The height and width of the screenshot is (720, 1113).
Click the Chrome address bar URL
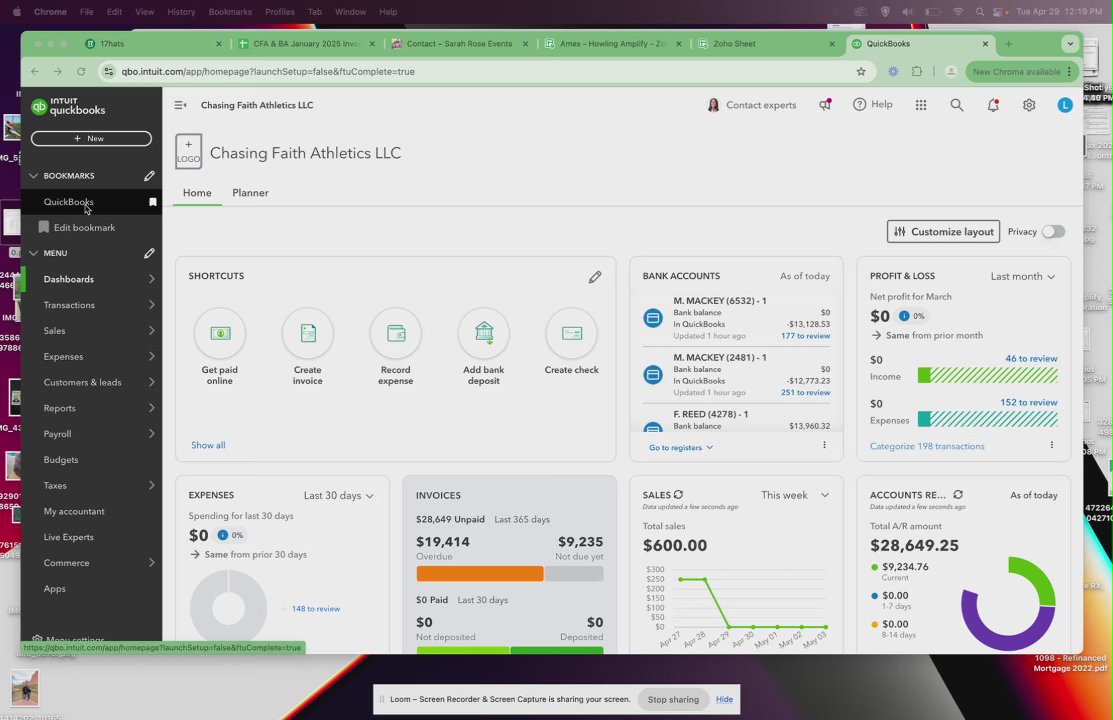tap(268, 72)
